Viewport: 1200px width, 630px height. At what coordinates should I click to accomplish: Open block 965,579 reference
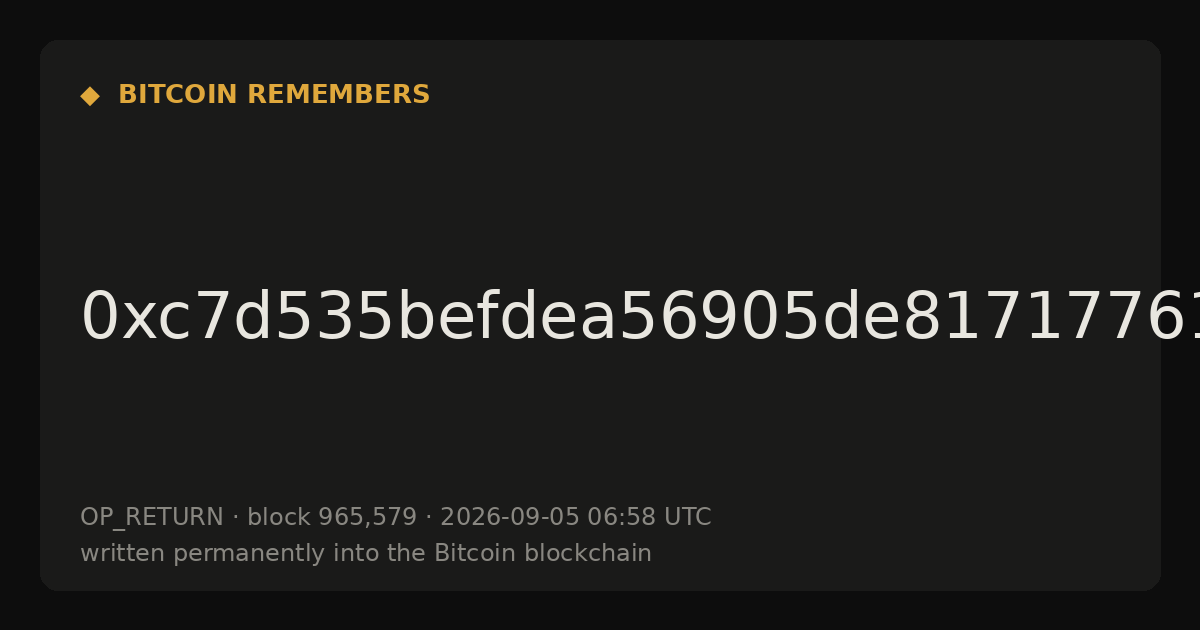[332, 518]
